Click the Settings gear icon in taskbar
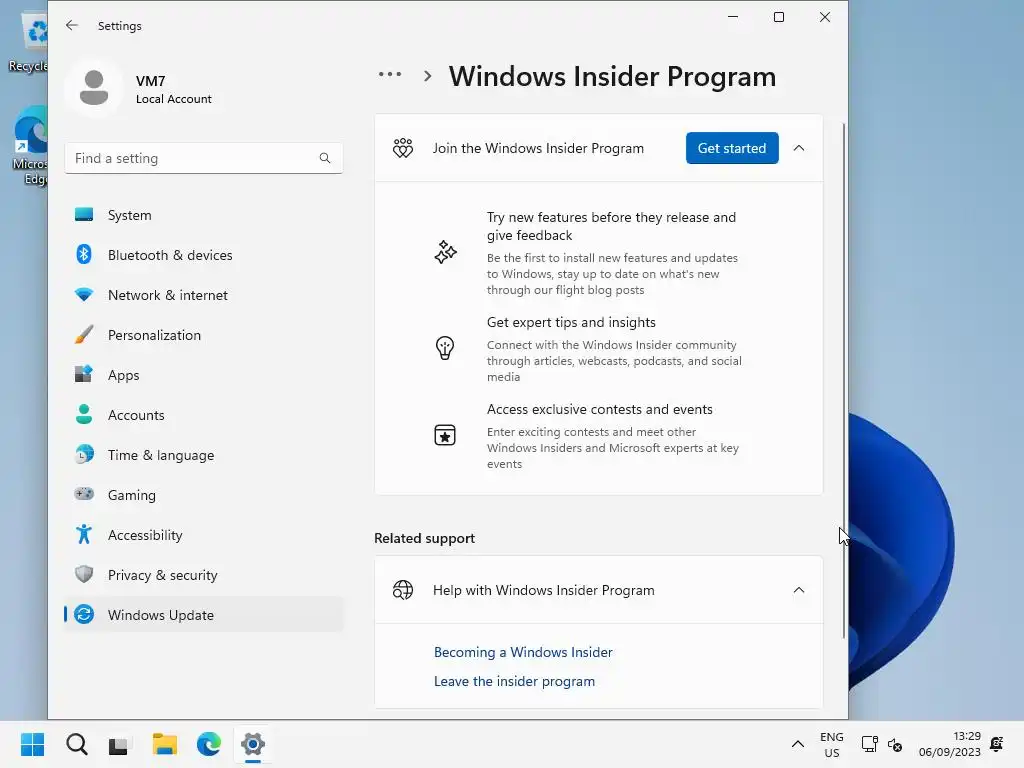Image resolution: width=1024 pixels, height=768 pixels. click(x=253, y=744)
